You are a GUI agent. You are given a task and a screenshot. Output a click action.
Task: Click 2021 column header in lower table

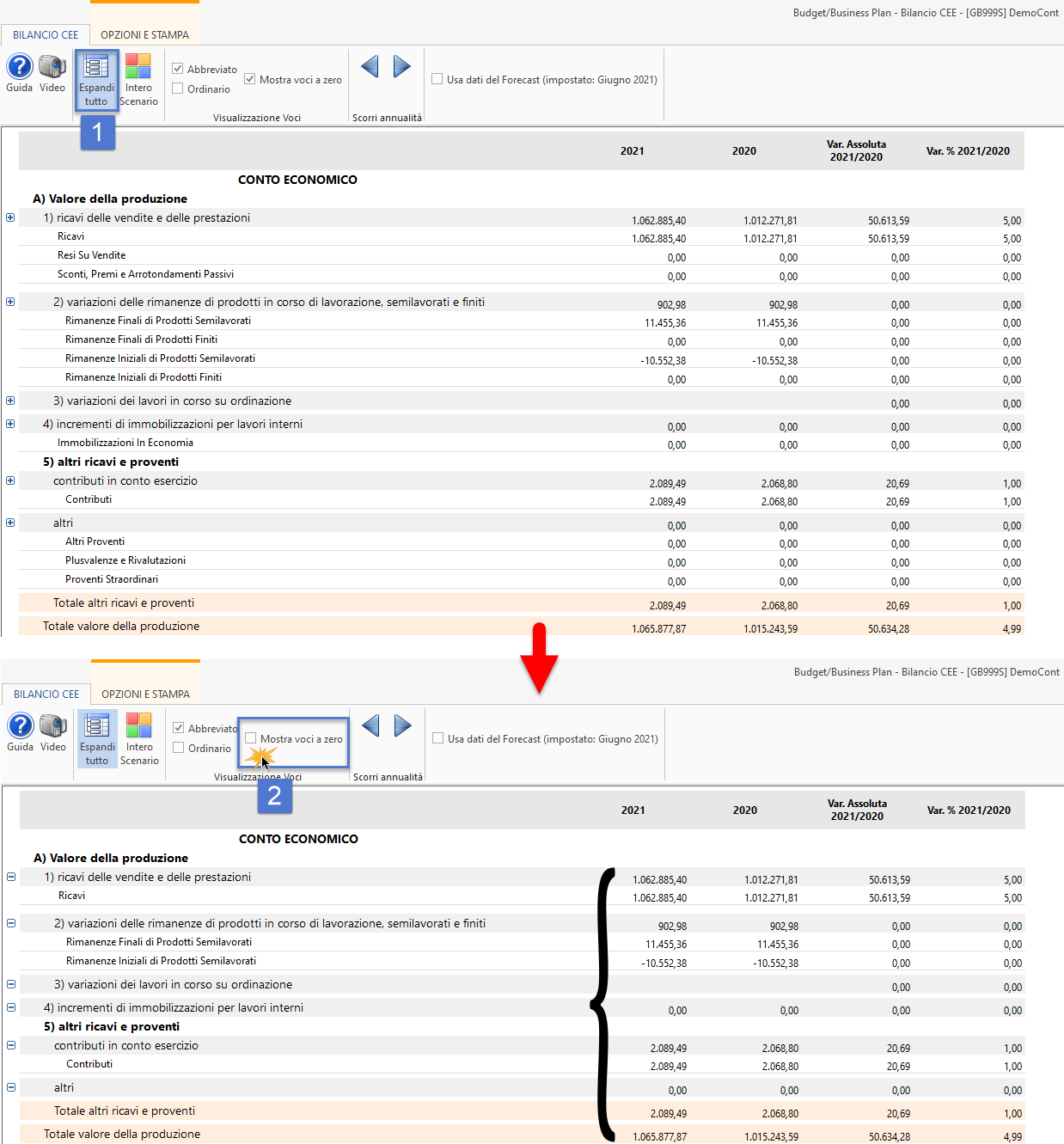[x=633, y=811]
